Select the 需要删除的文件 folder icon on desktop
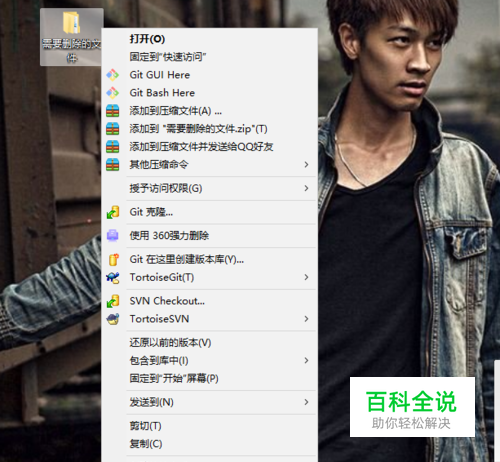The width and height of the screenshot is (500, 462). coord(72,23)
